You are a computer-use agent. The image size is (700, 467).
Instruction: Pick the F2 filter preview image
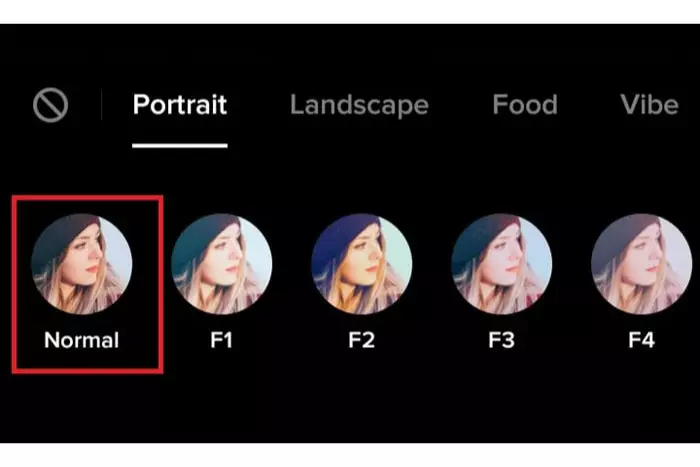pos(362,264)
